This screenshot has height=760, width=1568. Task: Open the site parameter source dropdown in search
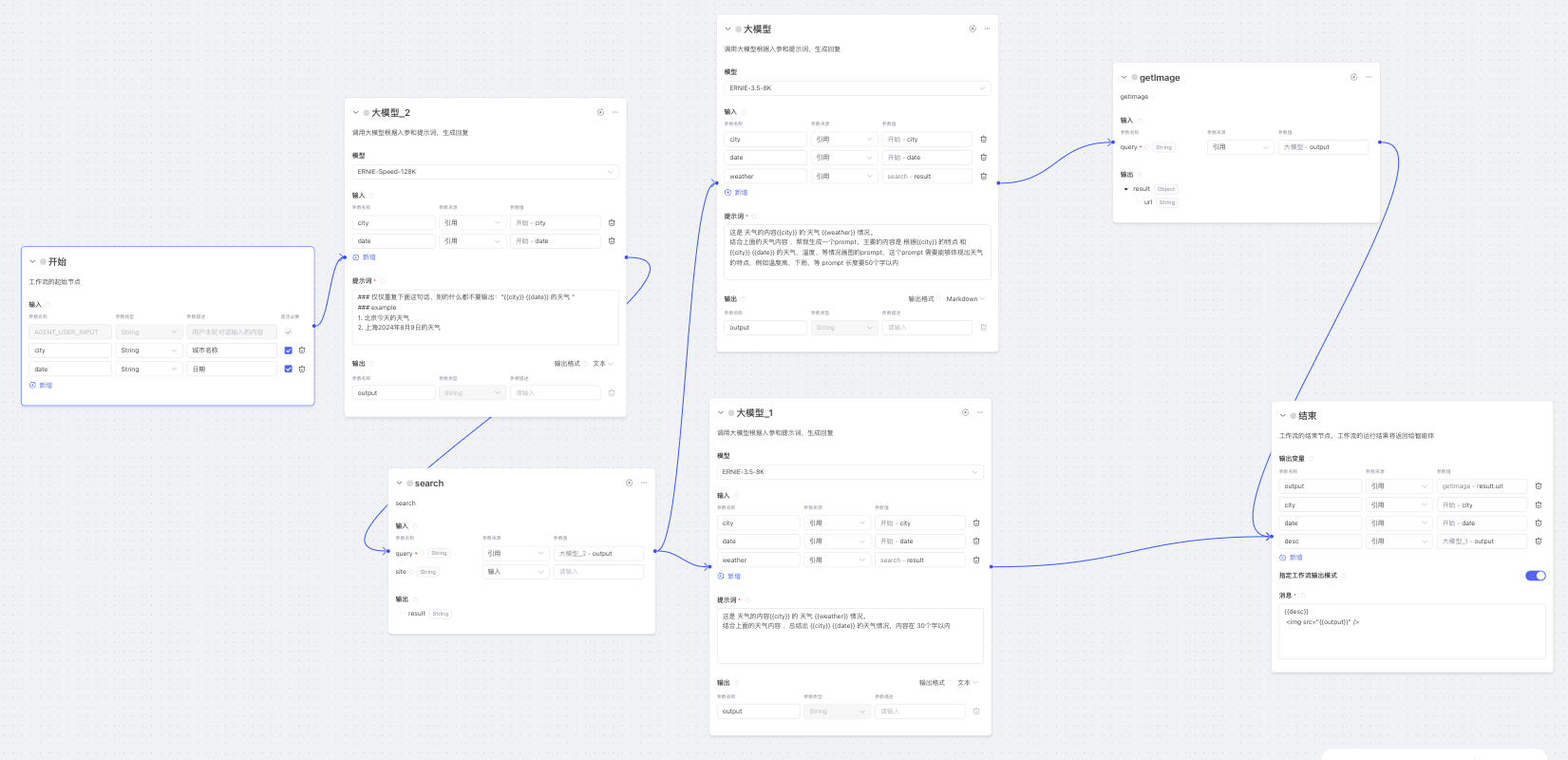(x=516, y=572)
